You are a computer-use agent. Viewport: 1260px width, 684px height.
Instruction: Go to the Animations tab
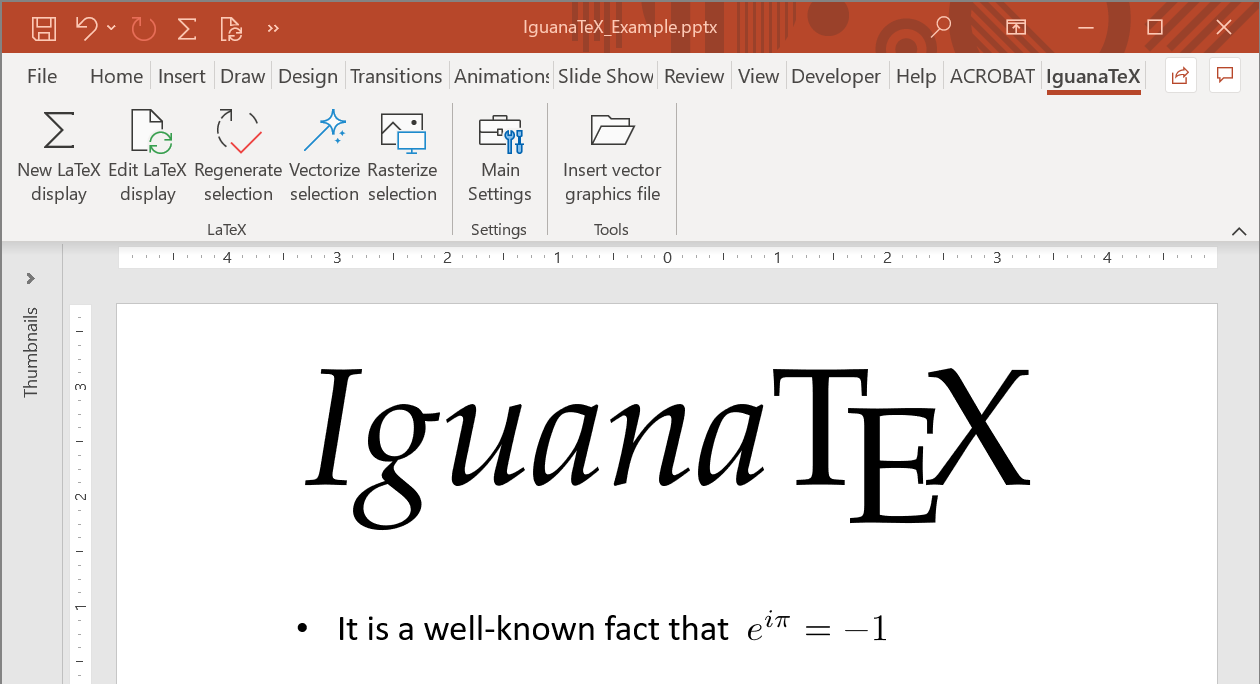501,76
